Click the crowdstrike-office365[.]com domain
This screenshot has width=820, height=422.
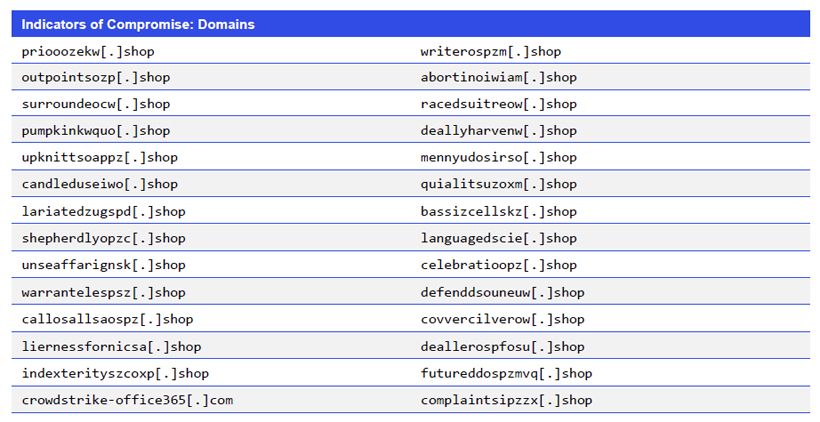coord(127,400)
